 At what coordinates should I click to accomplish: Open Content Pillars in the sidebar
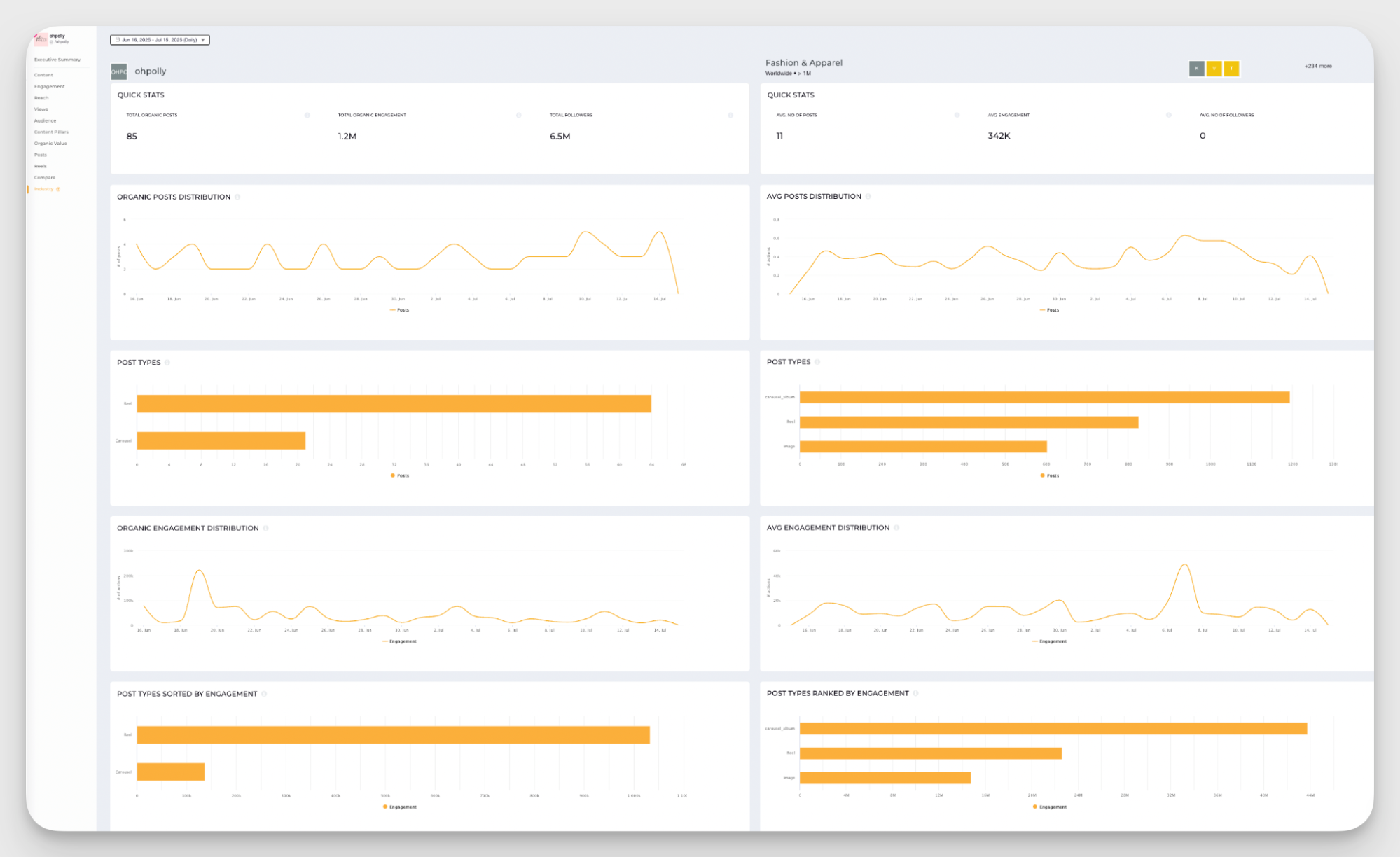51,132
